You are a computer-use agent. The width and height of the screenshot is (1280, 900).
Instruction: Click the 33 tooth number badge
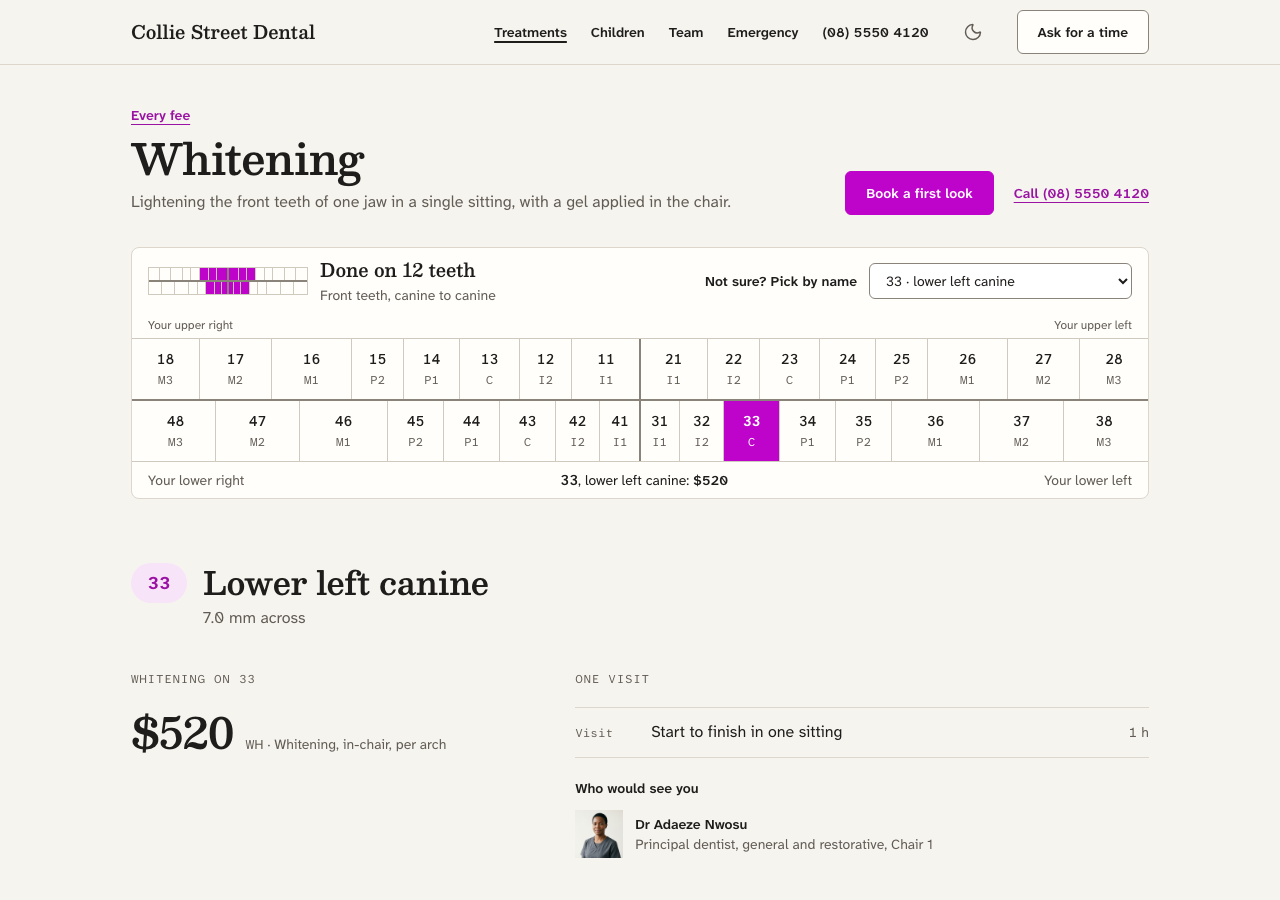point(159,583)
